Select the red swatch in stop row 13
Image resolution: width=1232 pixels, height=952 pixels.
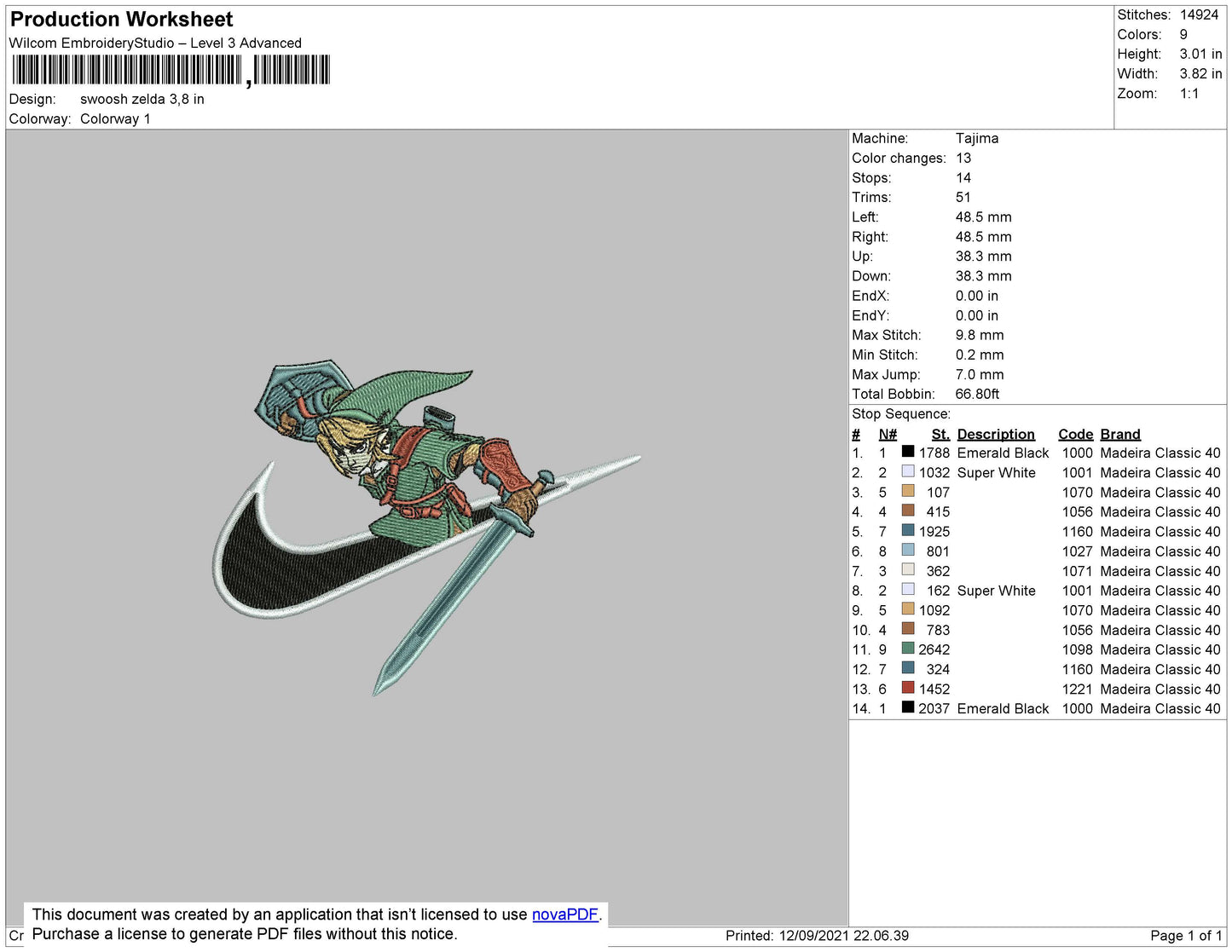(908, 688)
